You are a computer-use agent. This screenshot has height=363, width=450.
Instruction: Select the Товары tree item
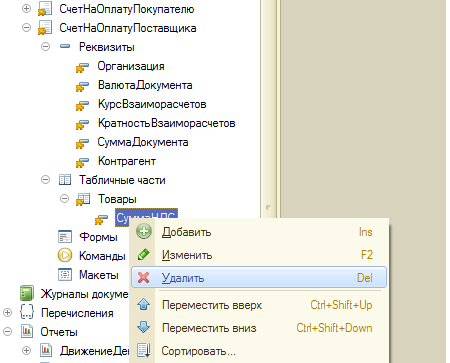point(117,199)
